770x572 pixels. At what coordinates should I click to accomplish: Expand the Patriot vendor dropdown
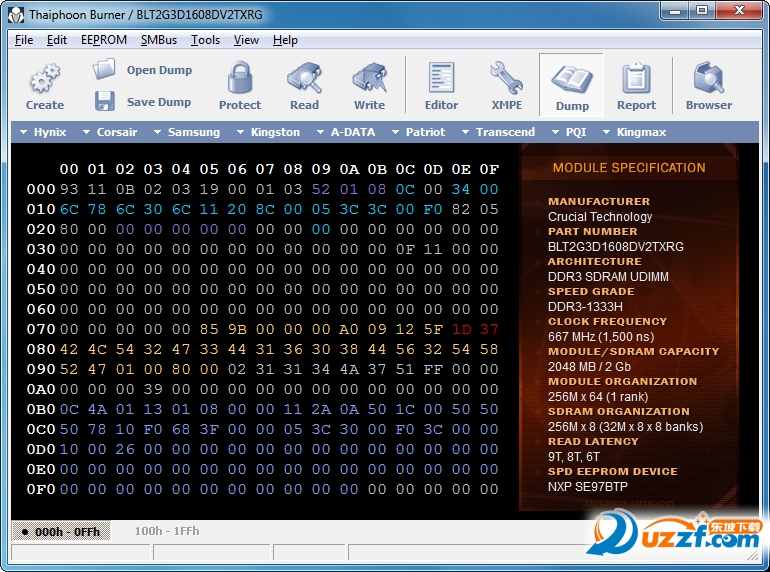(x=418, y=132)
